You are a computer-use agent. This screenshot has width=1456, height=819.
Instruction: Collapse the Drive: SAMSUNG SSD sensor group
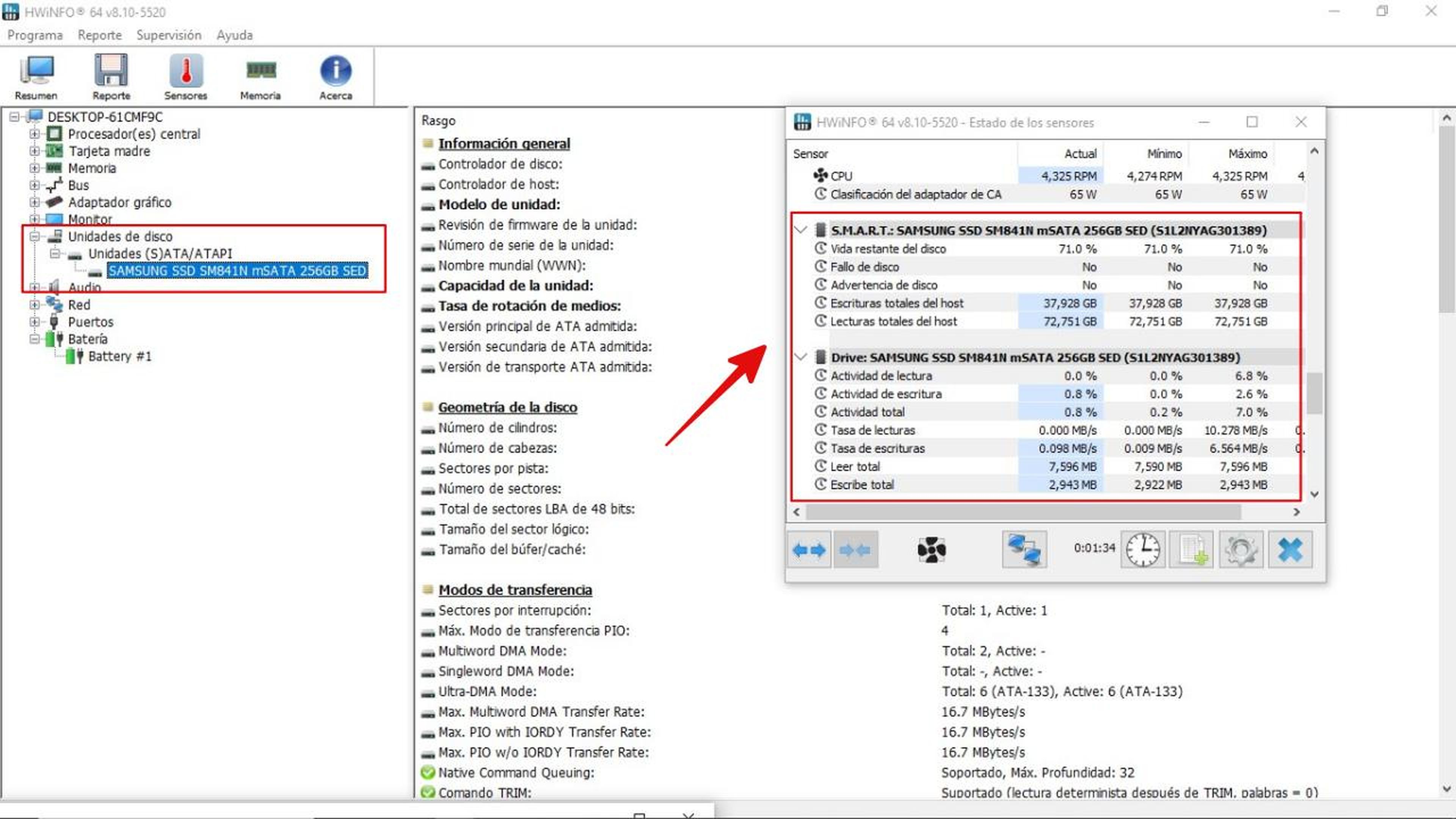pyautogui.click(x=800, y=357)
